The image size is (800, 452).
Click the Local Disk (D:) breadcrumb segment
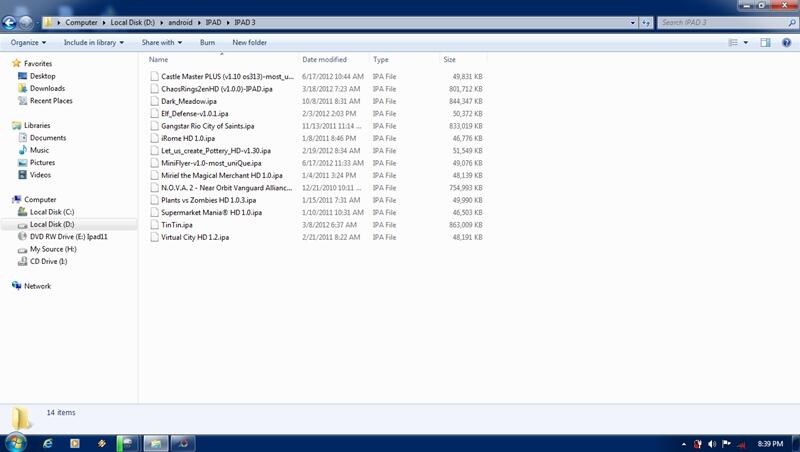click(x=133, y=22)
